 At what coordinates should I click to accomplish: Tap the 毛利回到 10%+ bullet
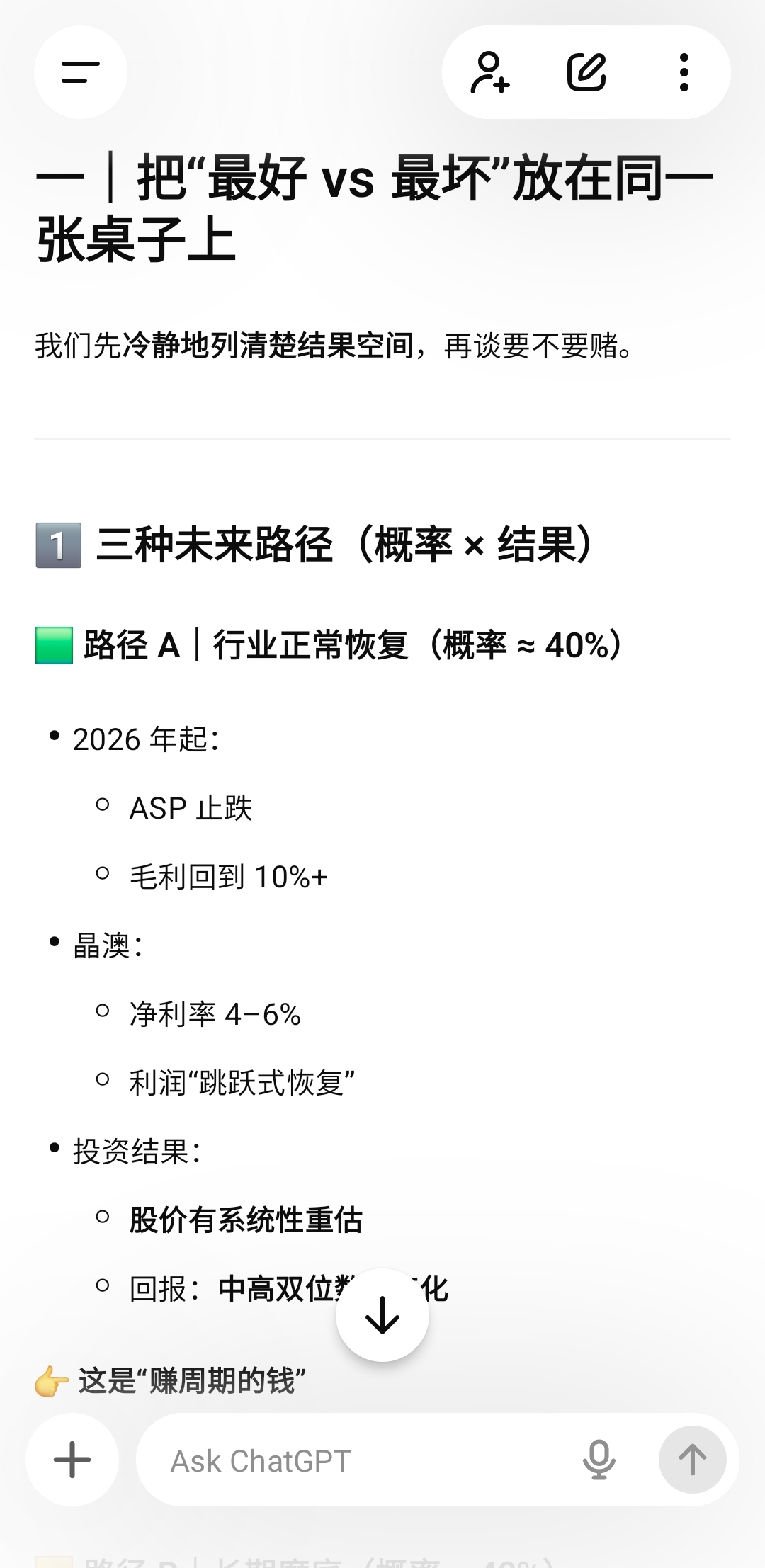tap(228, 877)
